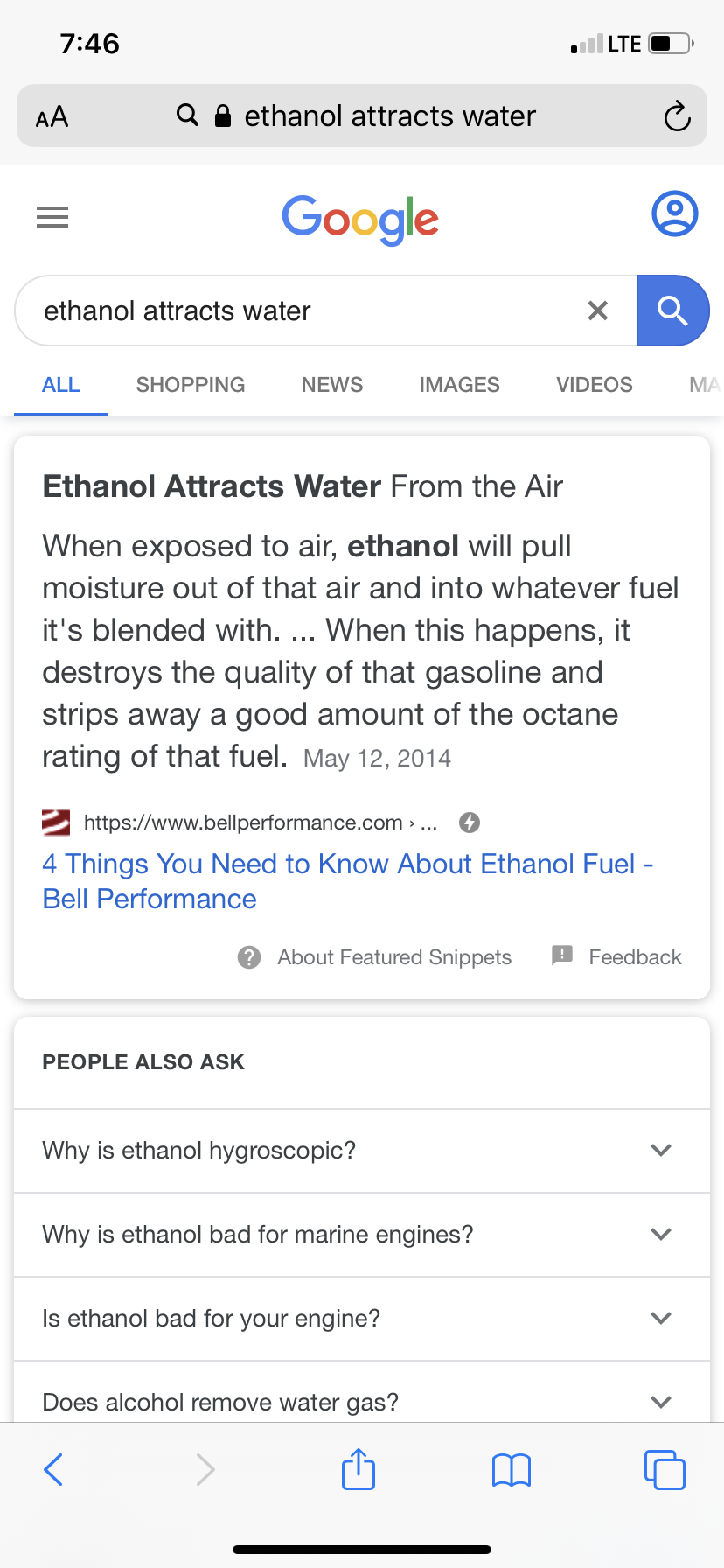Screen dimensions: 724x1568
Task: Expand "Does alcohol remove water gas?" question
Action: coord(362,1400)
